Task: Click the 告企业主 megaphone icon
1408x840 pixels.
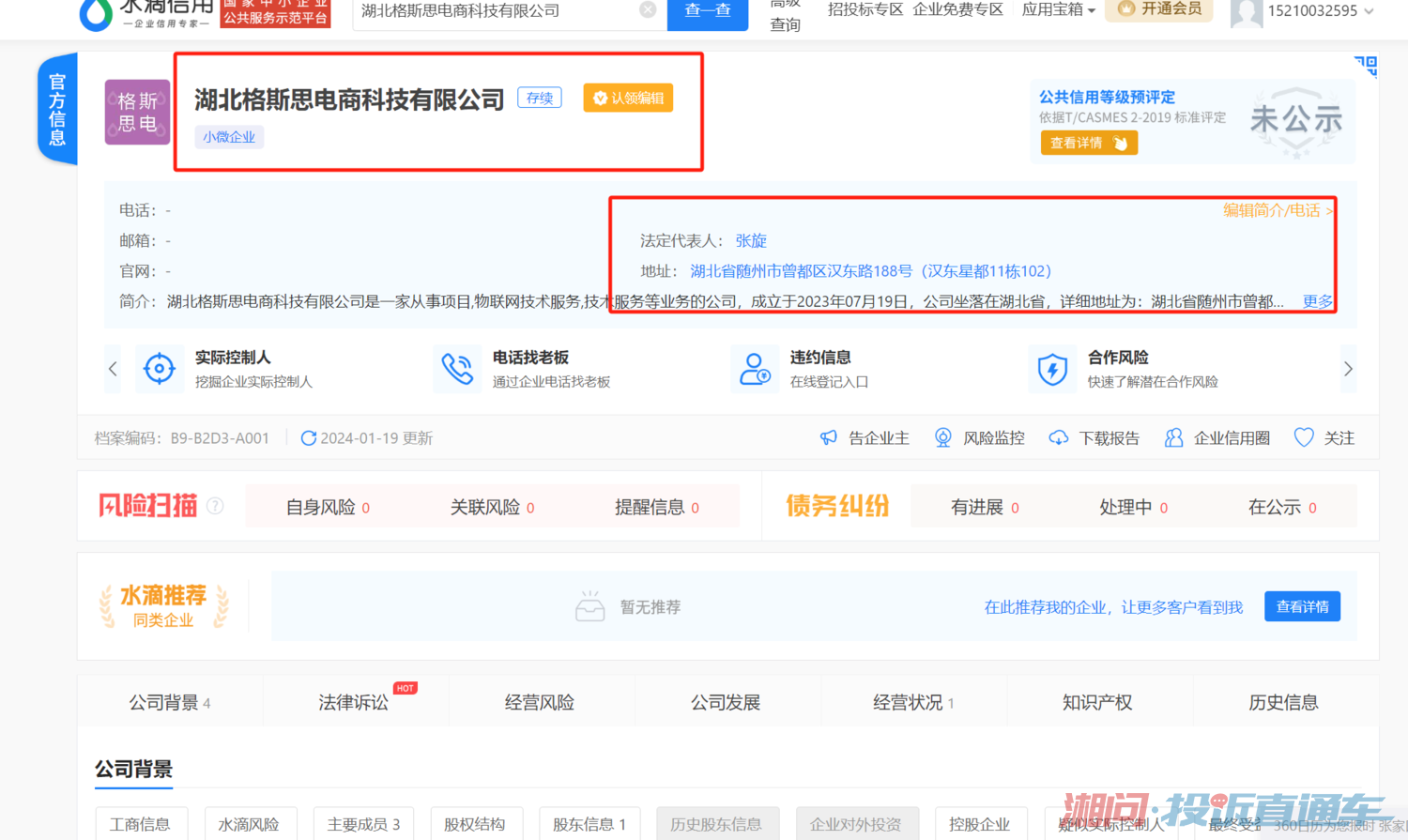Action: (828, 438)
